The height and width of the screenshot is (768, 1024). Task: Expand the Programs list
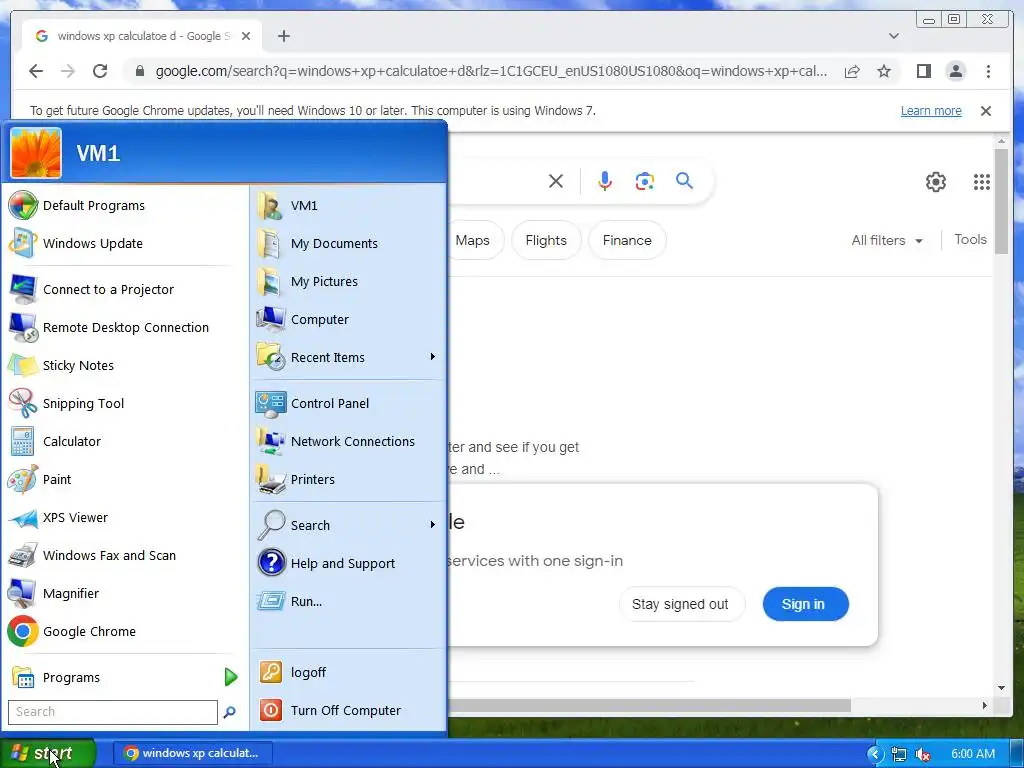tap(124, 677)
